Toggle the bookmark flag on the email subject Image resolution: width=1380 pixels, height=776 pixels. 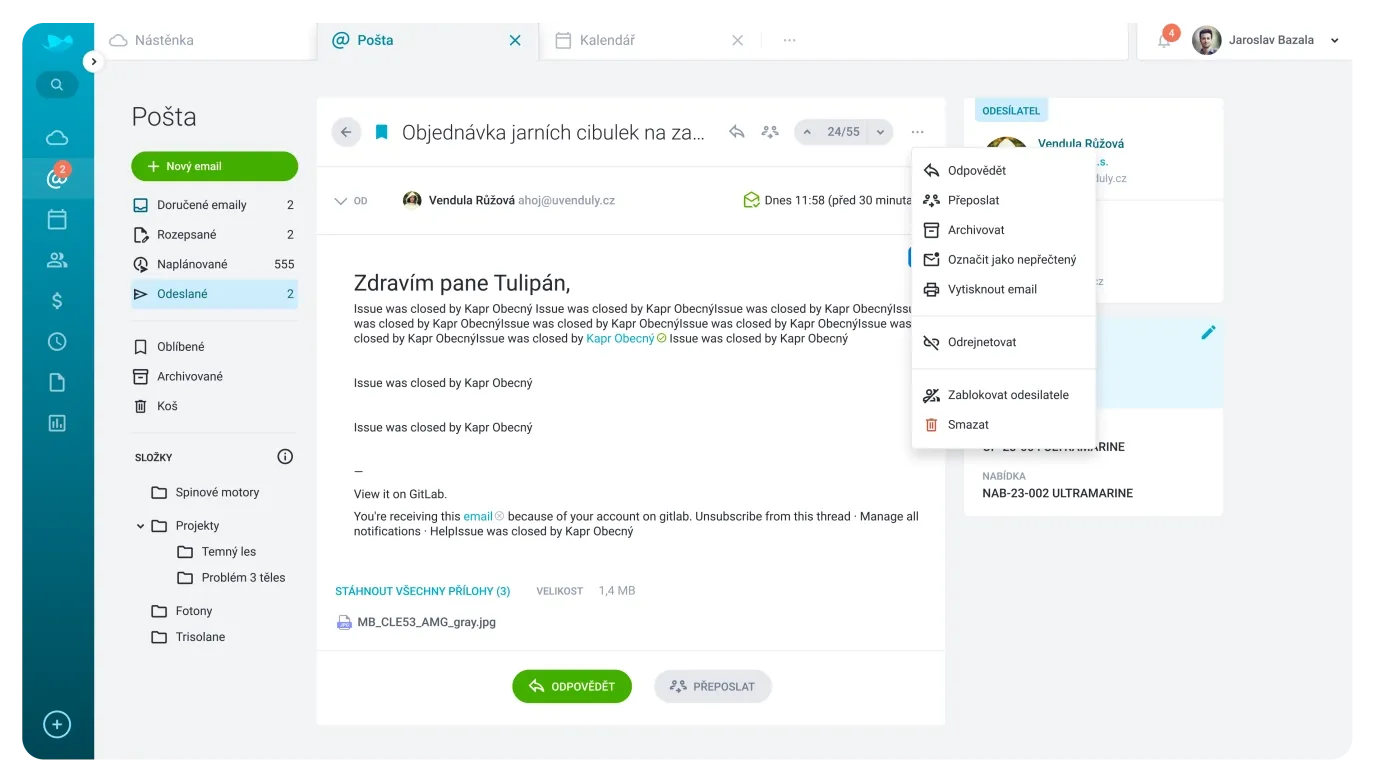381,132
